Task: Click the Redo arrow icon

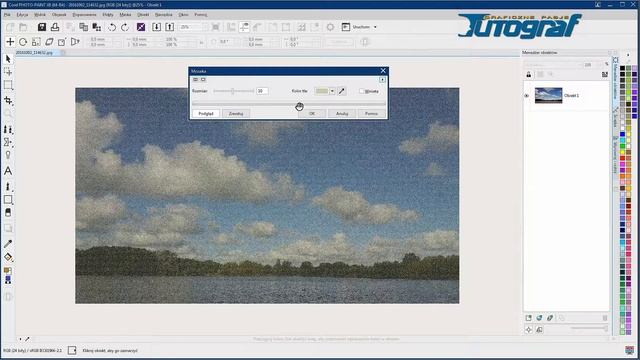Action: point(125,27)
